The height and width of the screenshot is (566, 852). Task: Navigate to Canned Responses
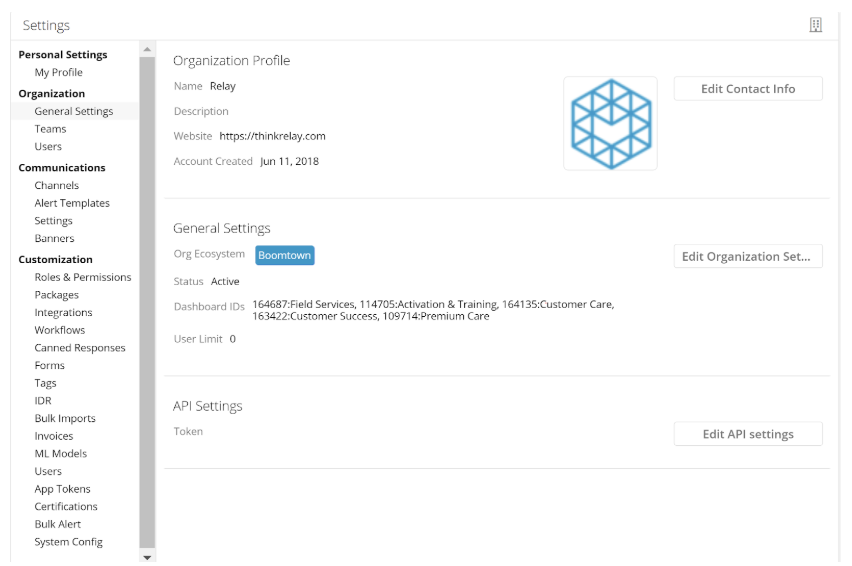click(80, 348)
